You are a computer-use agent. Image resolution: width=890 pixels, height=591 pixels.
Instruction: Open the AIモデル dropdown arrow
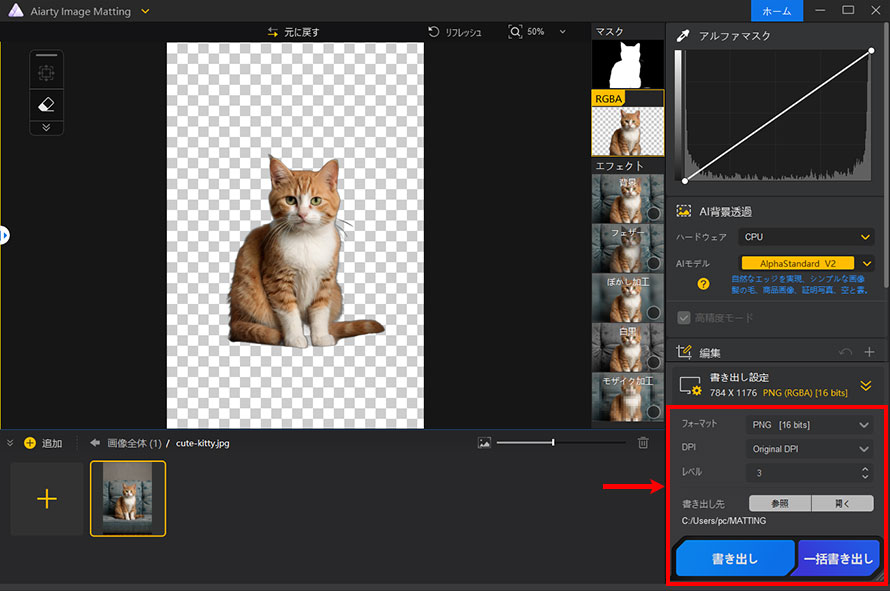[867, 263]
